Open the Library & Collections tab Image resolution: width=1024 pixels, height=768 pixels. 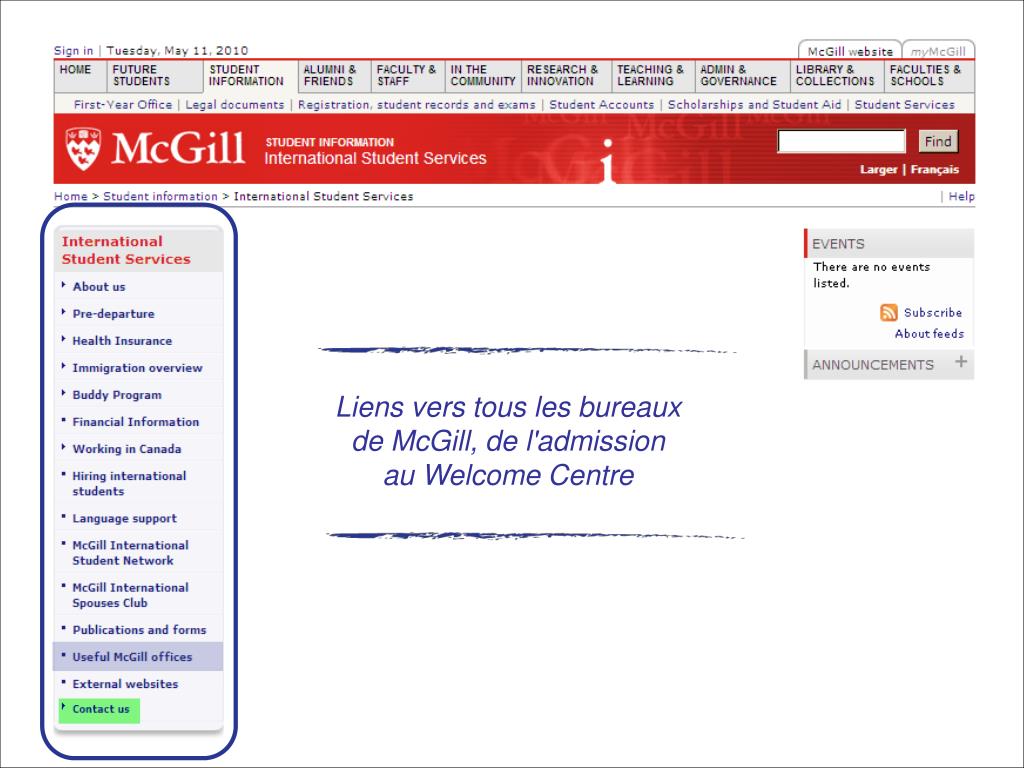coord(835,75)
